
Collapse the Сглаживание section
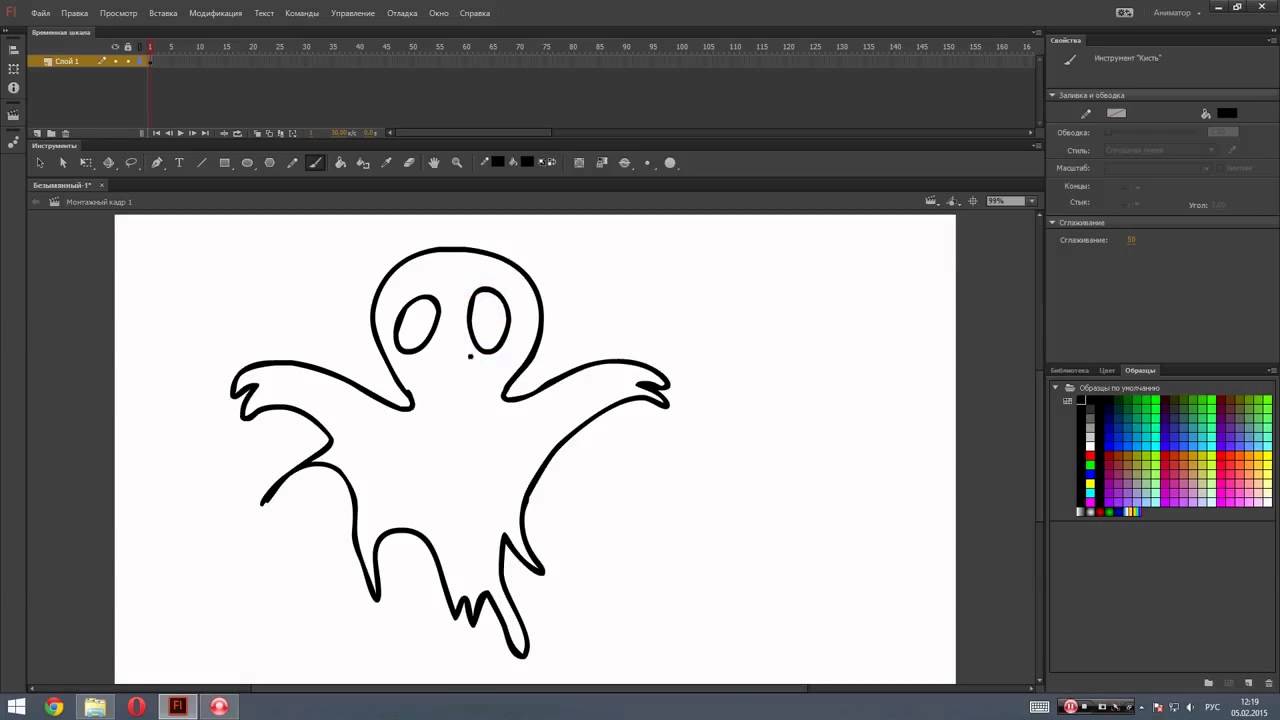point(1052,222)
